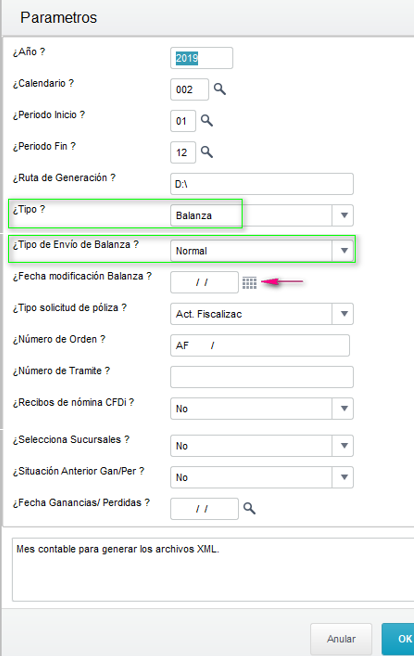The width and height of the screenshot is (416, 656).
Task: Click the Fecha Ganancias/Perdidas date field
Action: (x=204, y=509)
